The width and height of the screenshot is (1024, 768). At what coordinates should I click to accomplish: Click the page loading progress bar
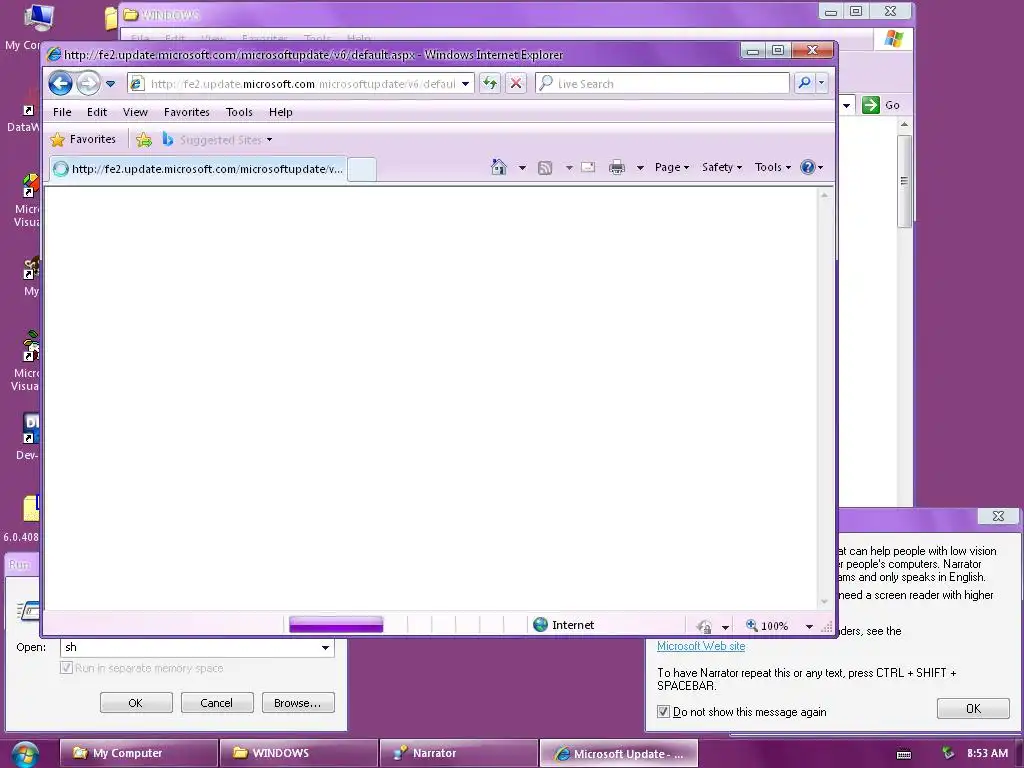[336, 625]
